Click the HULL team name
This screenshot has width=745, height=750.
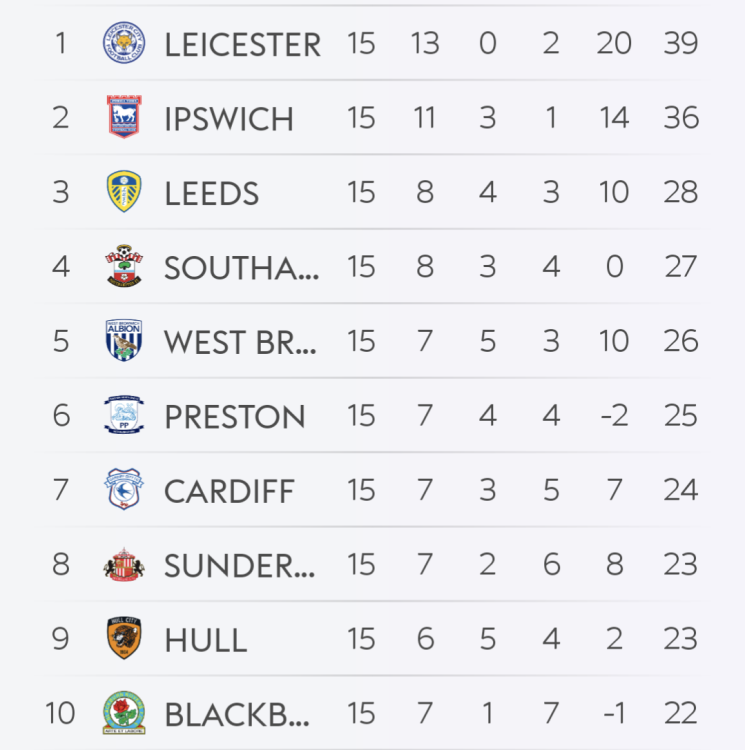[205, 639]
